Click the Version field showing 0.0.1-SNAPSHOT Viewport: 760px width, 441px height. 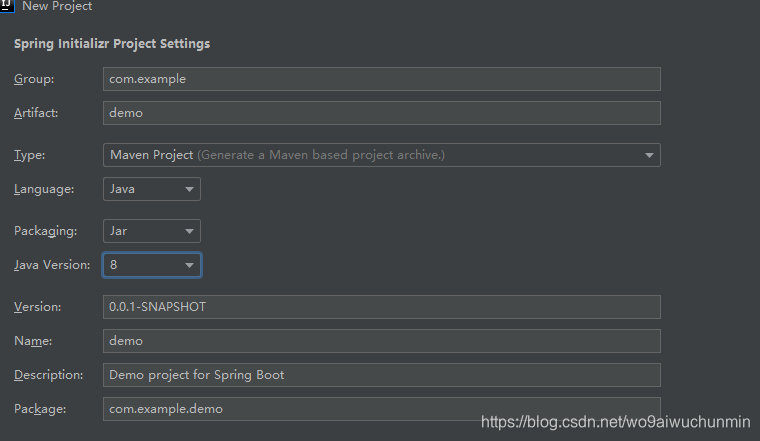pyautogui.click(x=381, y=307)
